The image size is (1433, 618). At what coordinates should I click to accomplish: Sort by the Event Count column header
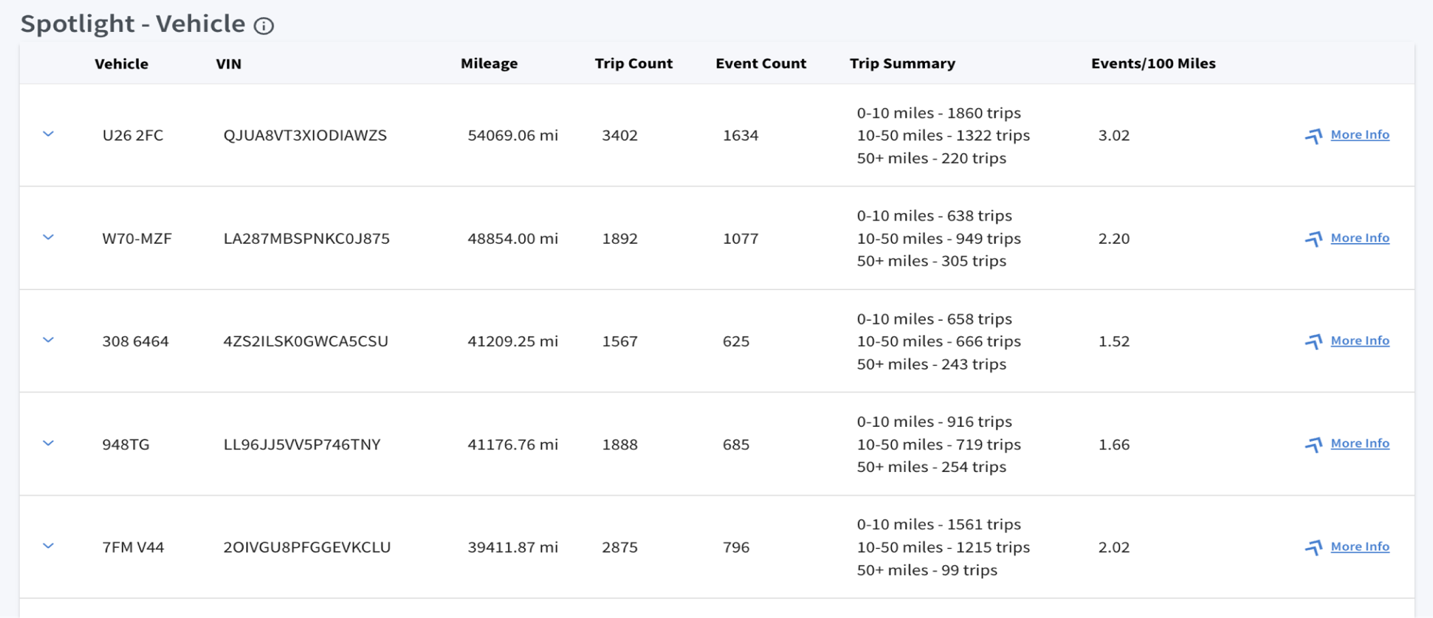pos(761,64)
